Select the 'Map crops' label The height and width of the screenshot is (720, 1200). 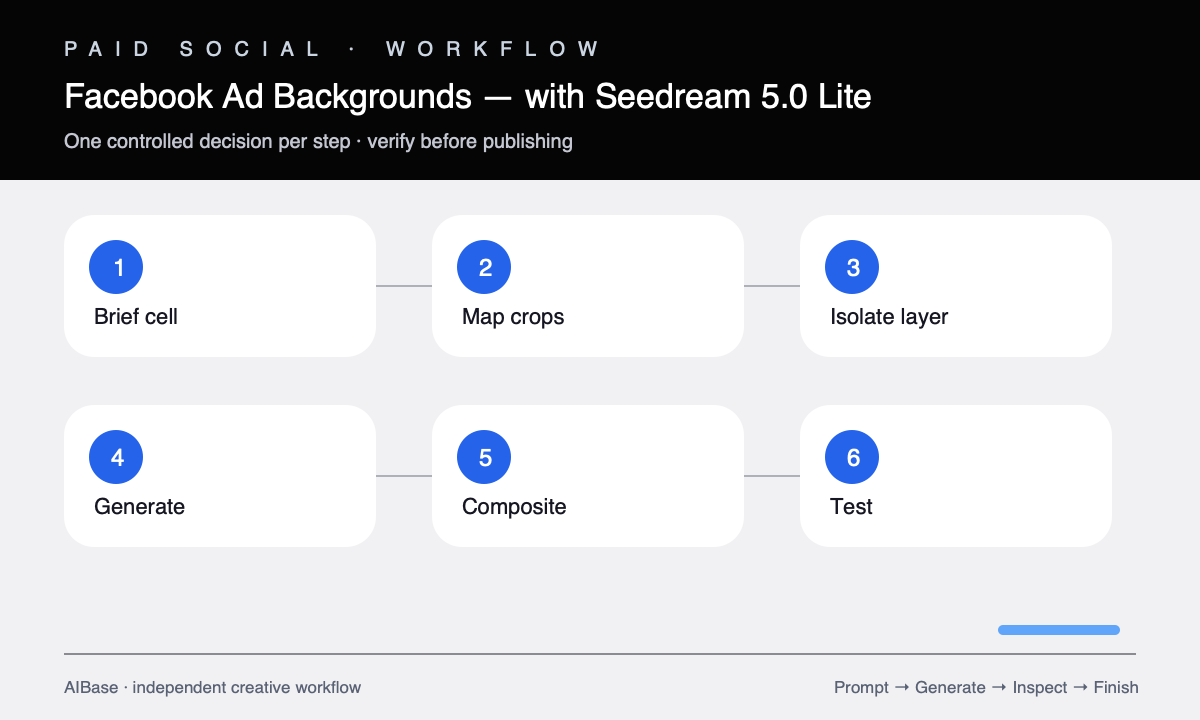[x=513, y=317]
